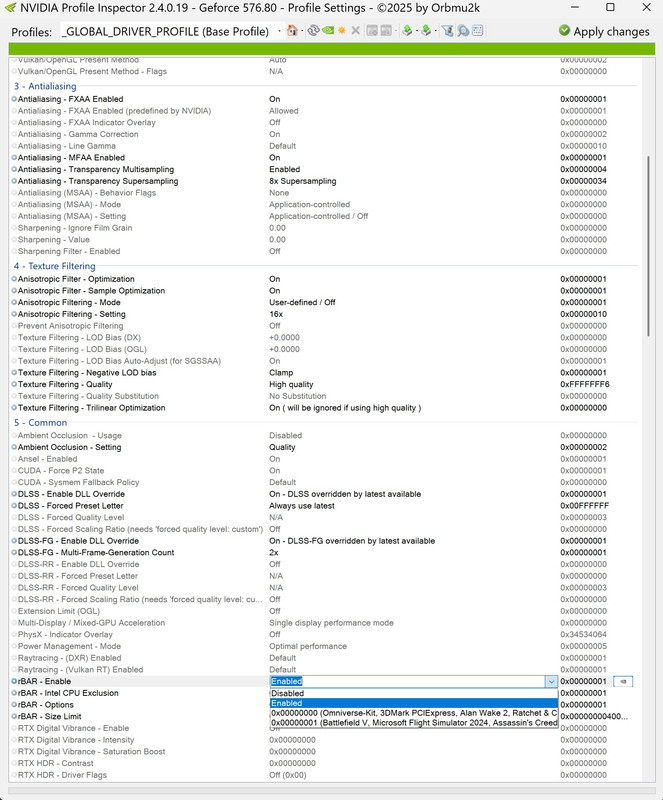This screenshot has width=663, height=800.
Task: Choose 0x00000000 (Omniverse-Kit...) dropdown option
Action: [414, 713]
